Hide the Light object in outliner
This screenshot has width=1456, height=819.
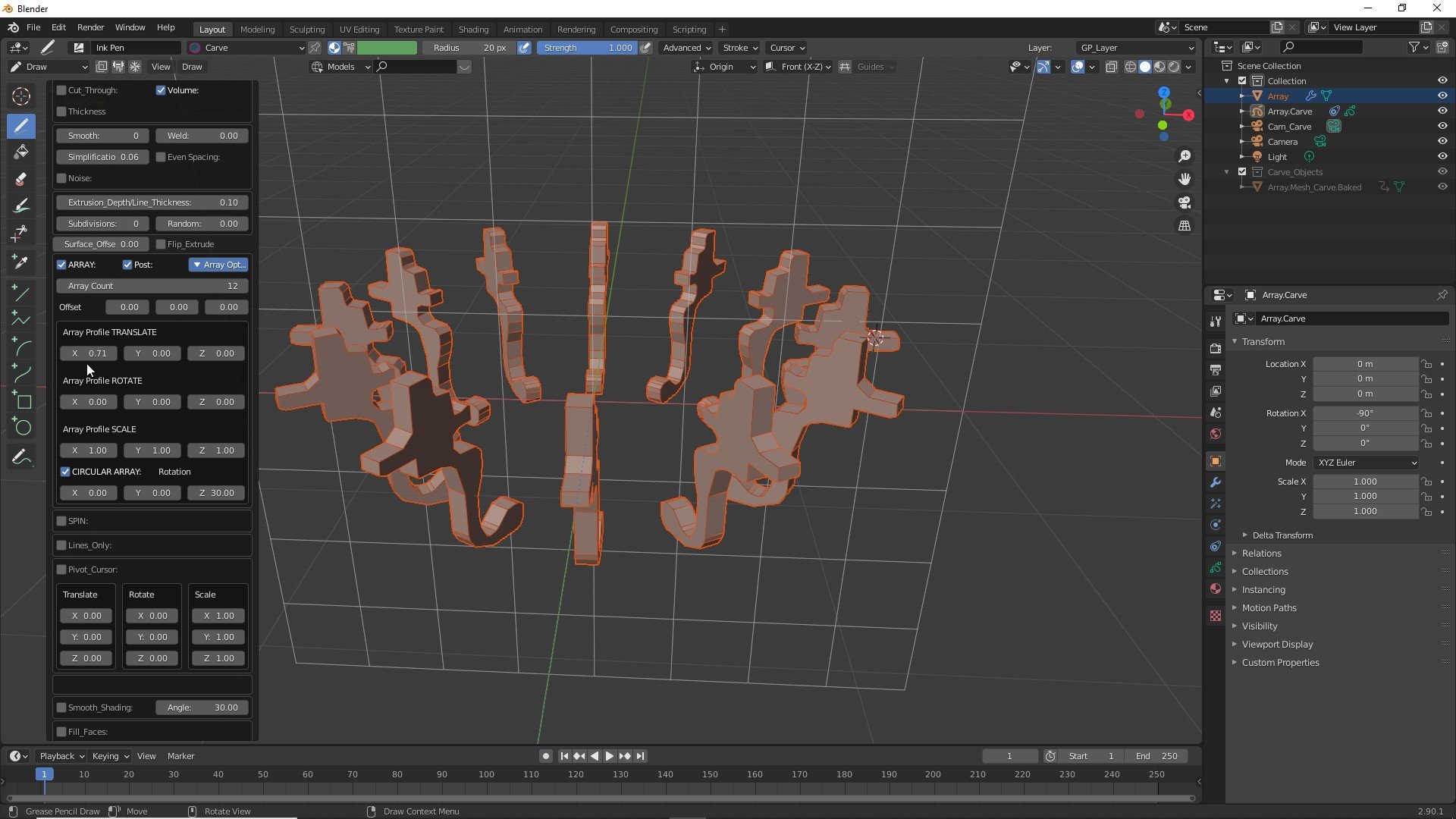[x=1442, y=156]
